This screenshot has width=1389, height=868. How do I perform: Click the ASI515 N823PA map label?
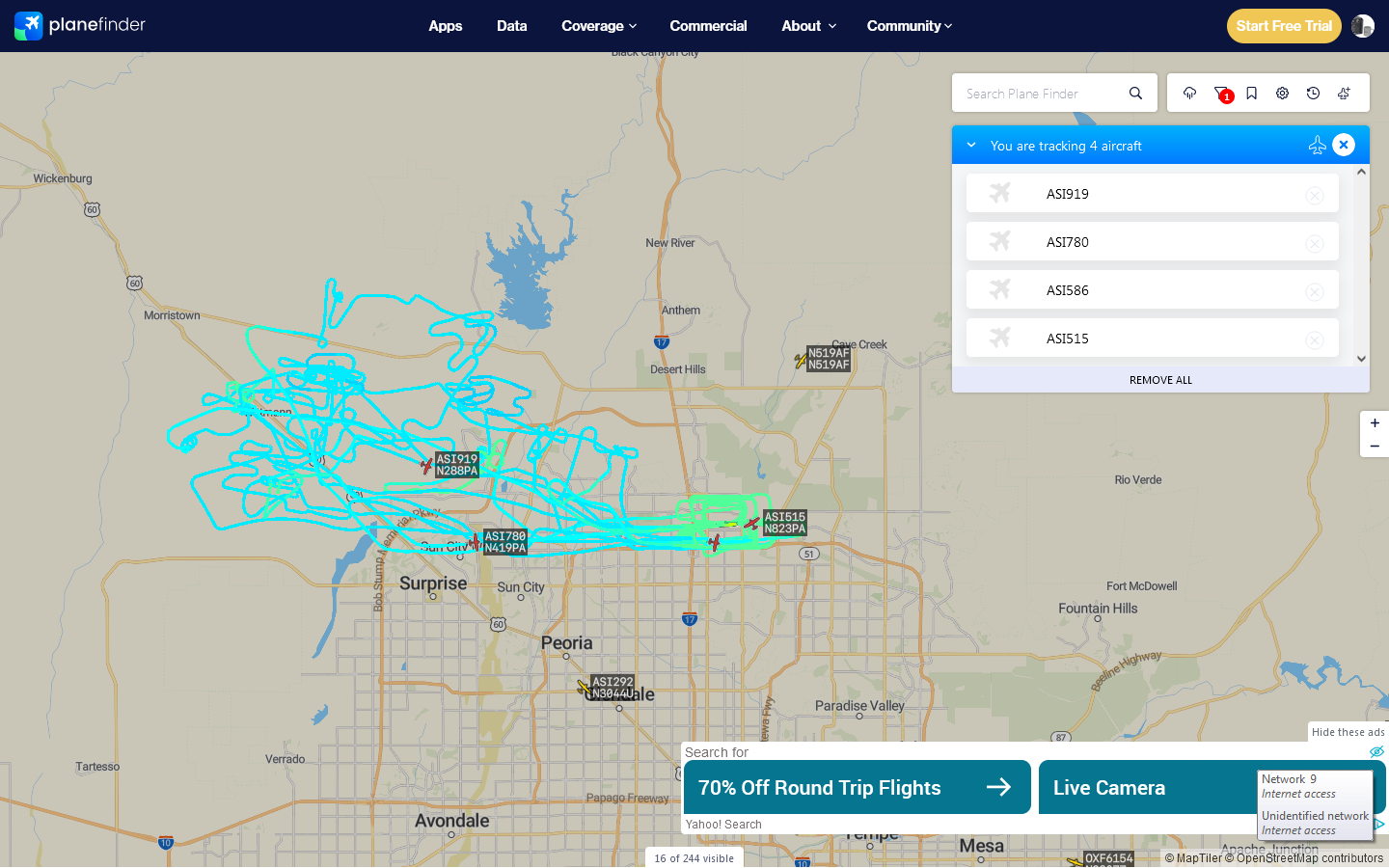784,523
